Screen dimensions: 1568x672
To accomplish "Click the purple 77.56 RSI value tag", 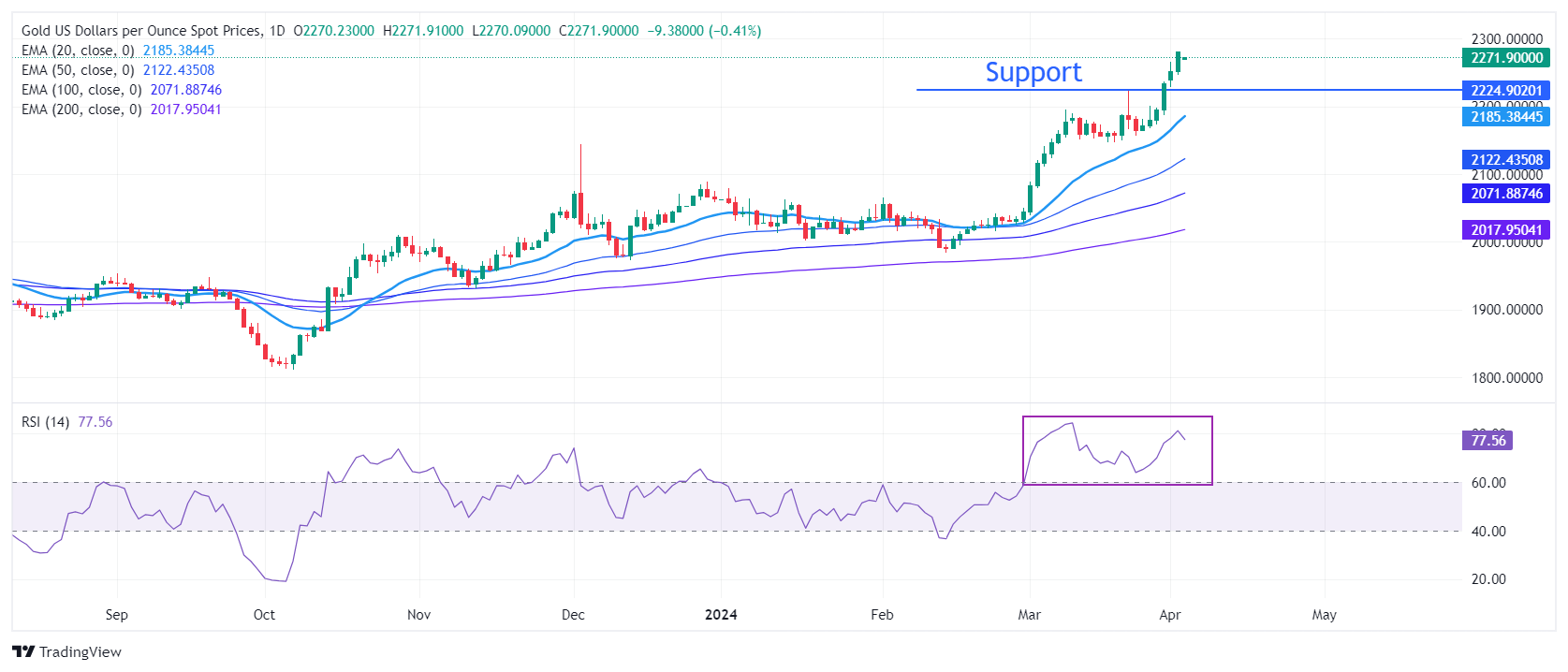I will (x=1487, y=440).
